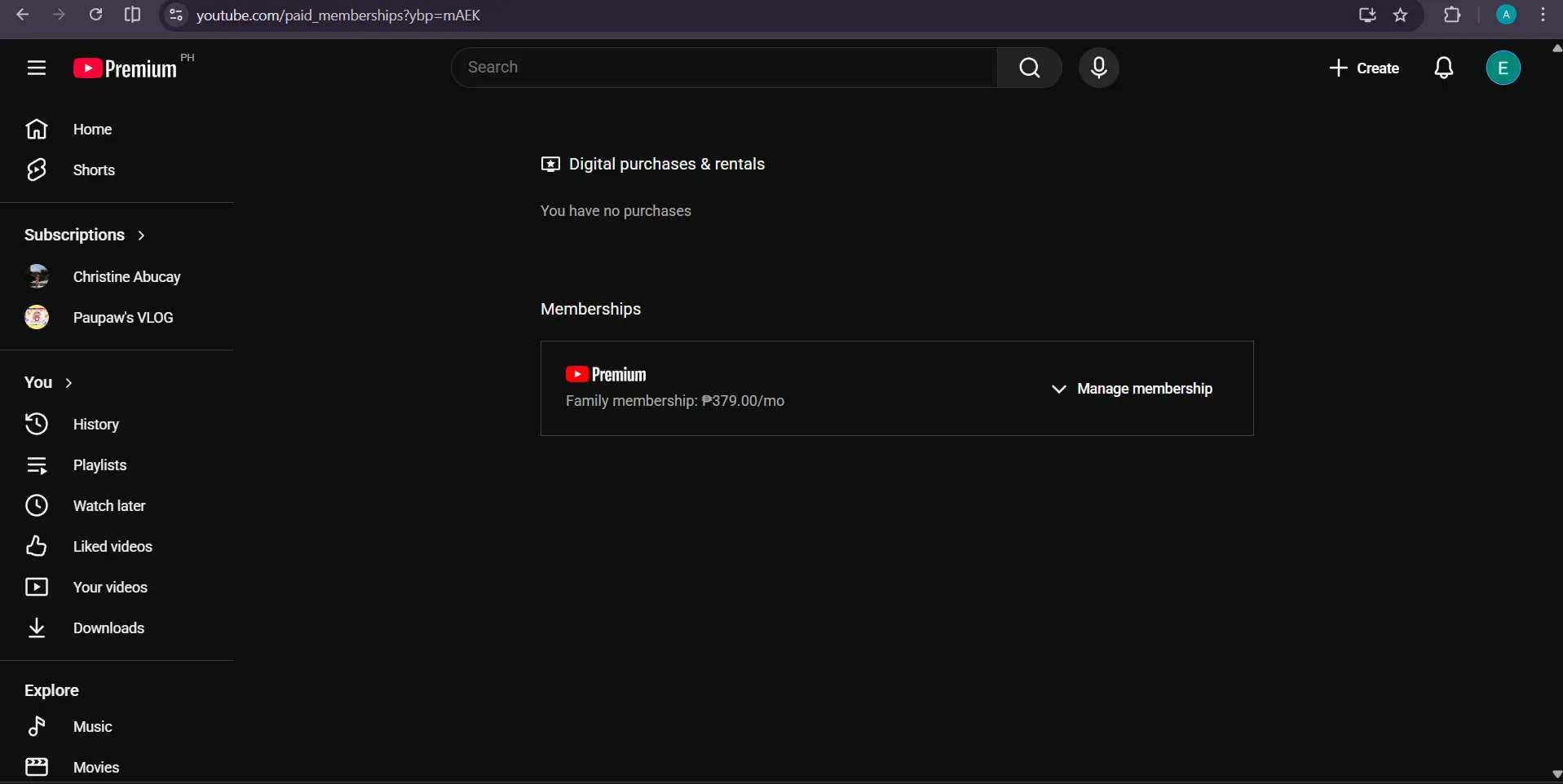Focus the Search input field

point(724,68)
